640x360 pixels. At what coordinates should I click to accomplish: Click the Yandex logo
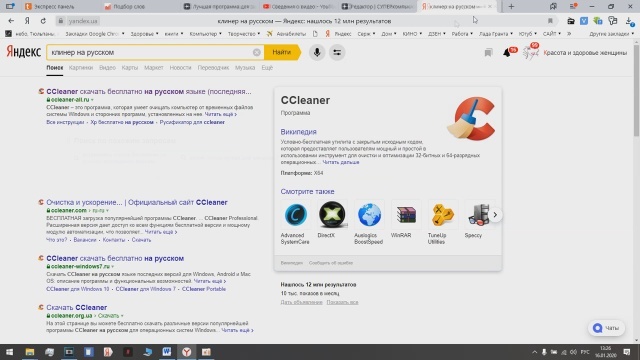pos(24,52)
